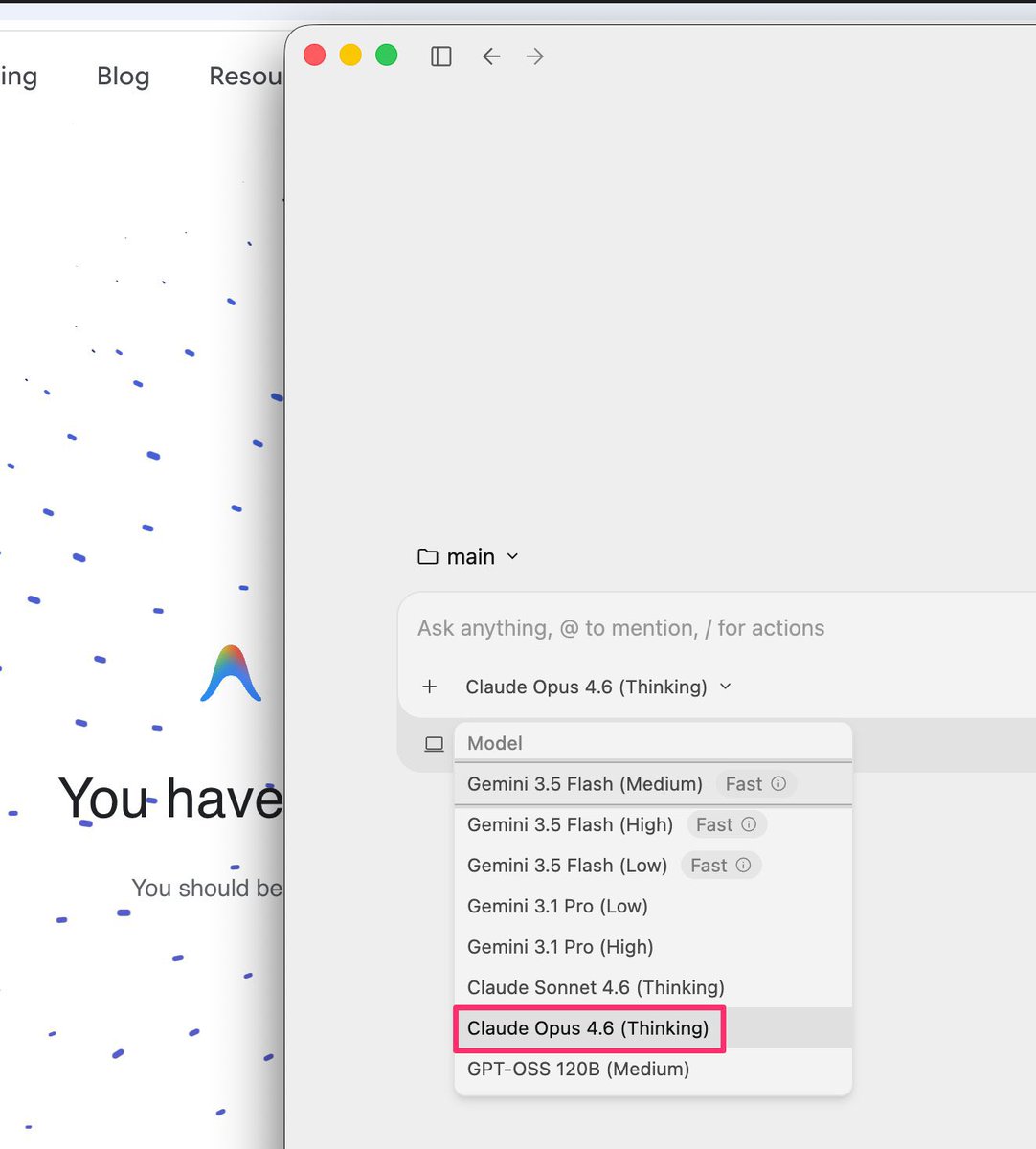
Task: Minimize the window with the yellow button
Action: (x=350, y=56)
